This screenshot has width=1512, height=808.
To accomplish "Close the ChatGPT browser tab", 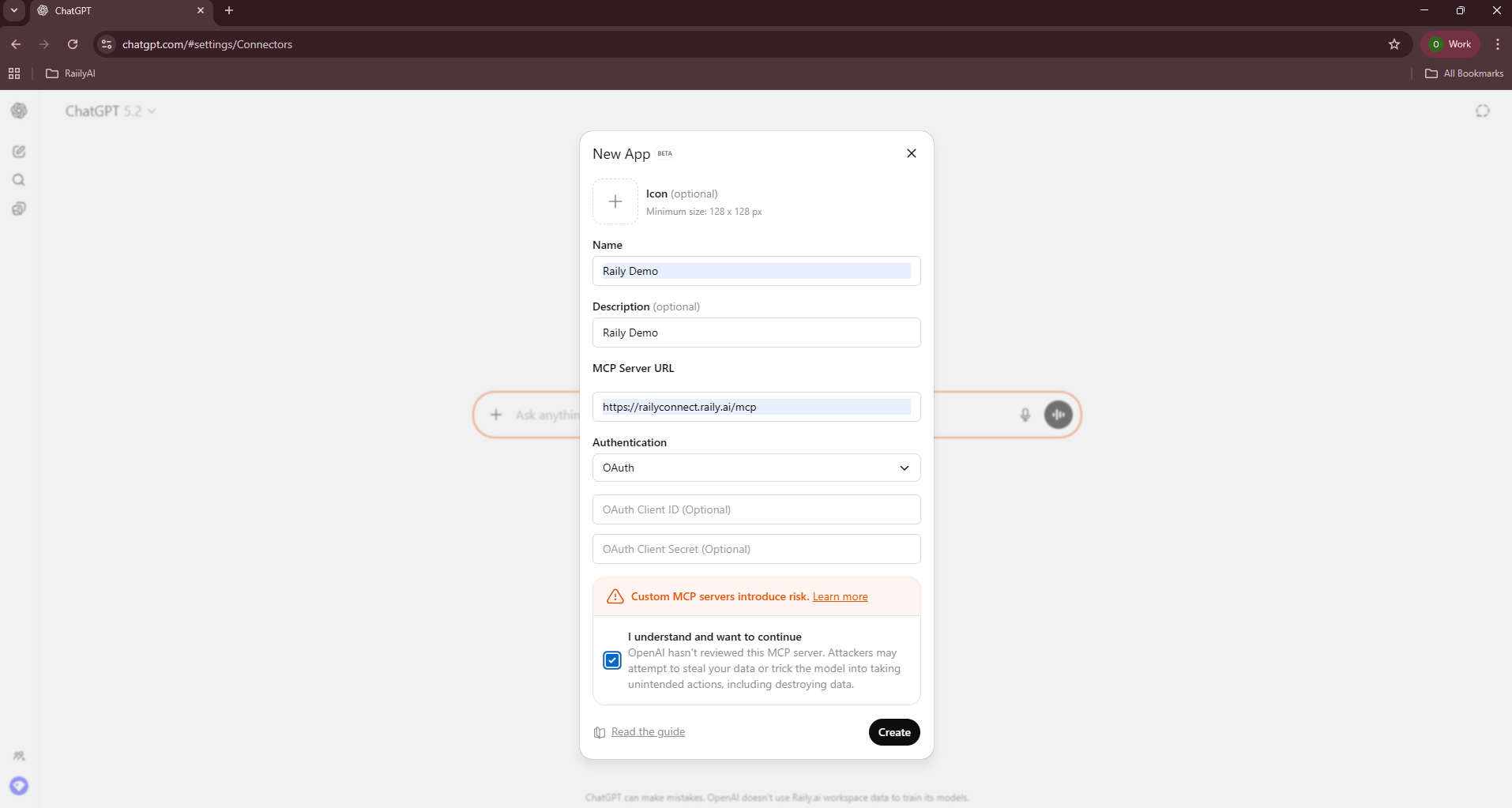I will (x=201, y=10).
